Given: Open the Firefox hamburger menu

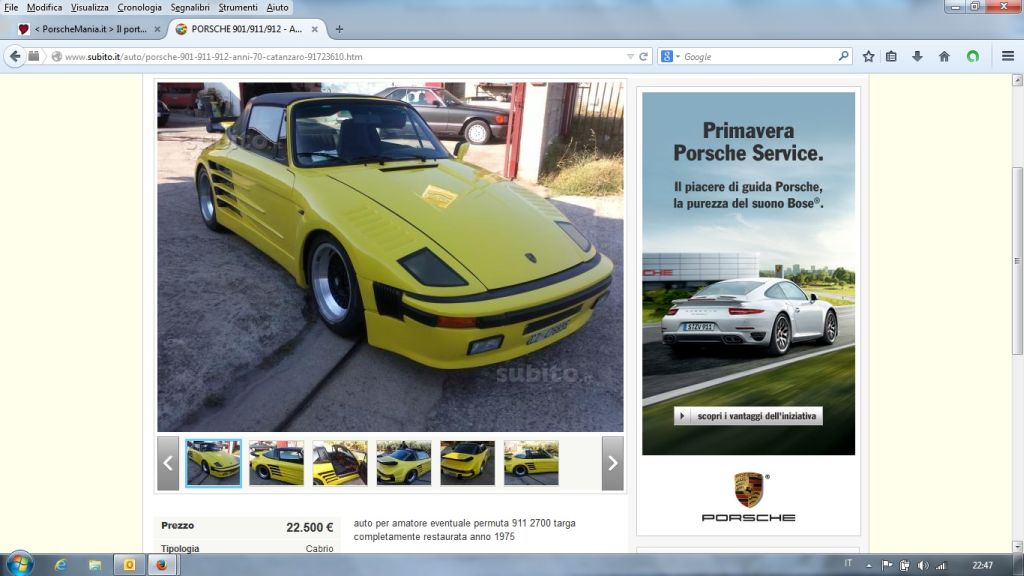Looking at the screenshot, I should click(1008, 57).
